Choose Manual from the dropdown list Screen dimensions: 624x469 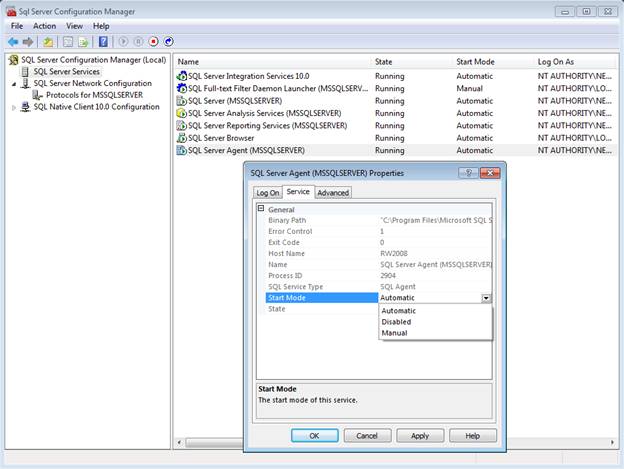(x=435, y=333)
